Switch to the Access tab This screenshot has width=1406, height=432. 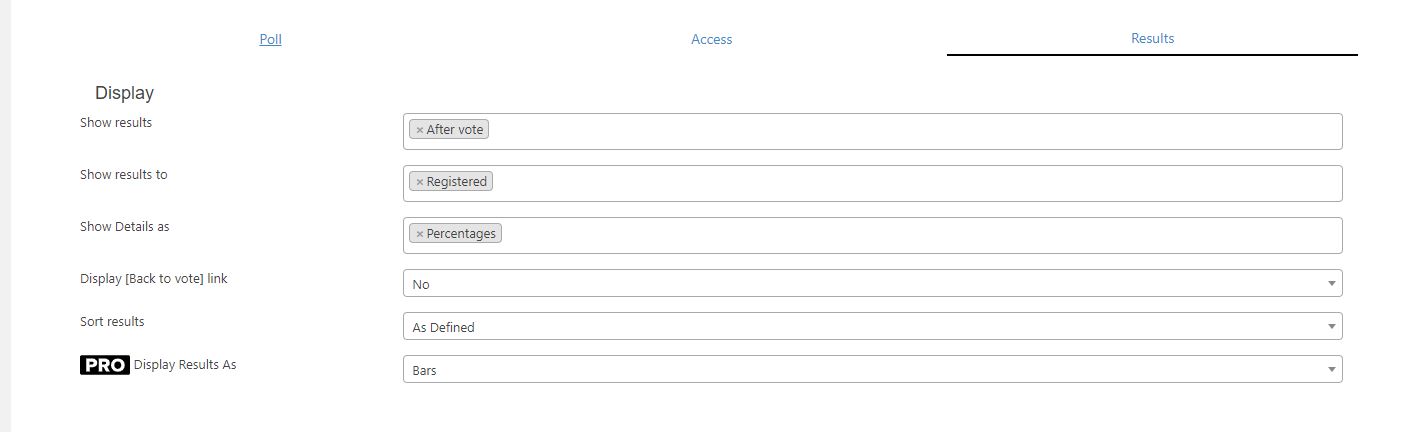[712, 40]
